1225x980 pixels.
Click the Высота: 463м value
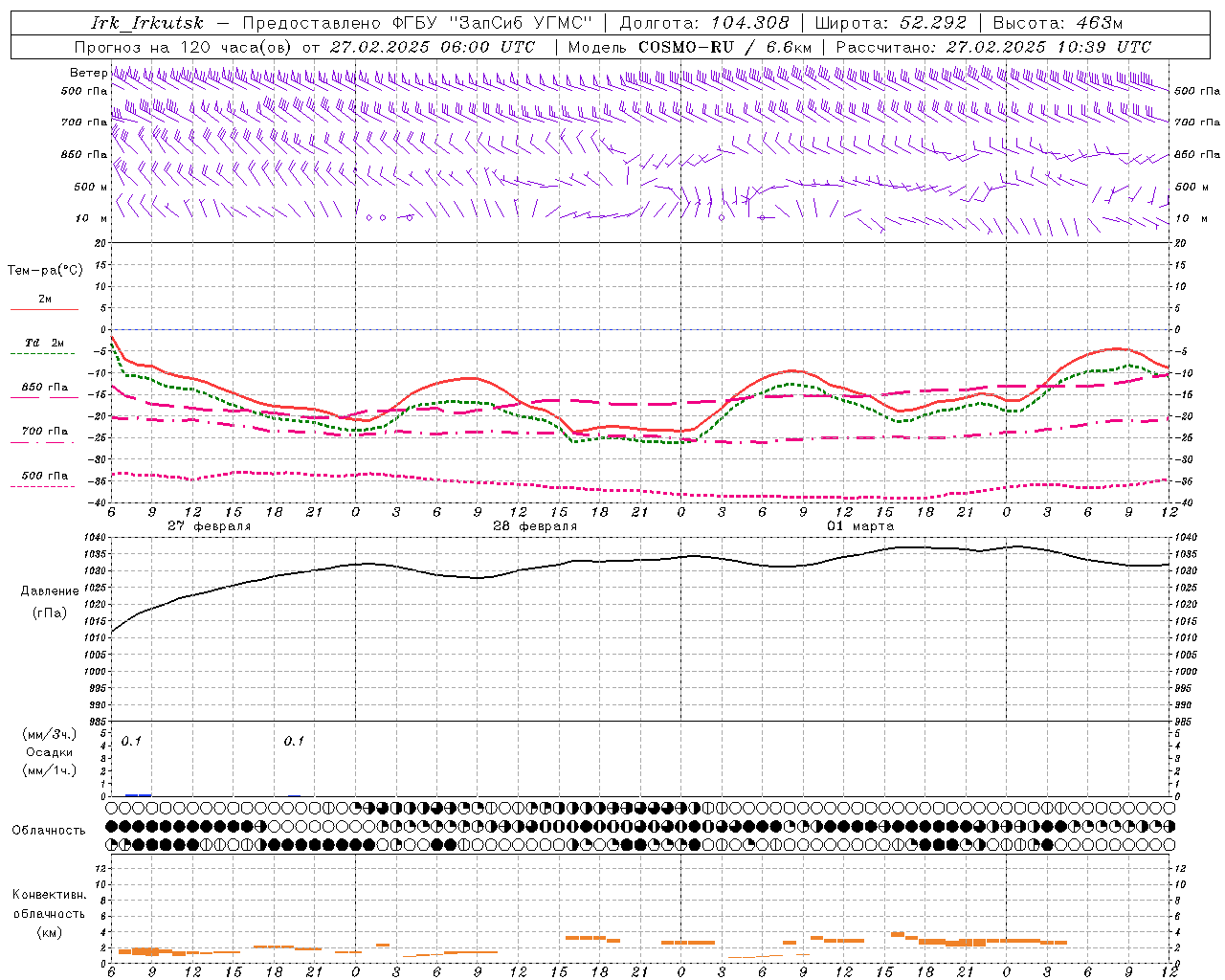click(1058, 23)
